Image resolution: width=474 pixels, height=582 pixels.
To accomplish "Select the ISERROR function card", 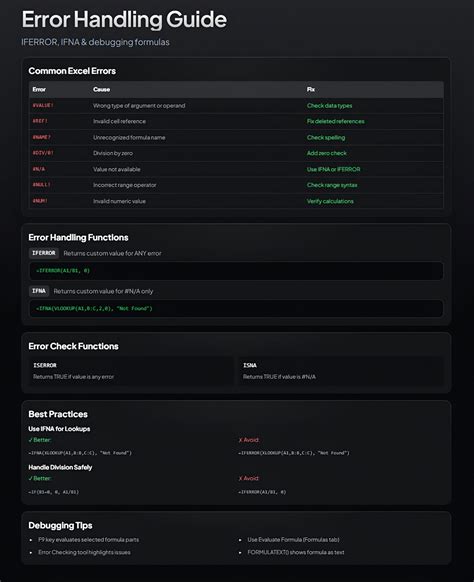I will pyautogui.click(x=131, y=371).
